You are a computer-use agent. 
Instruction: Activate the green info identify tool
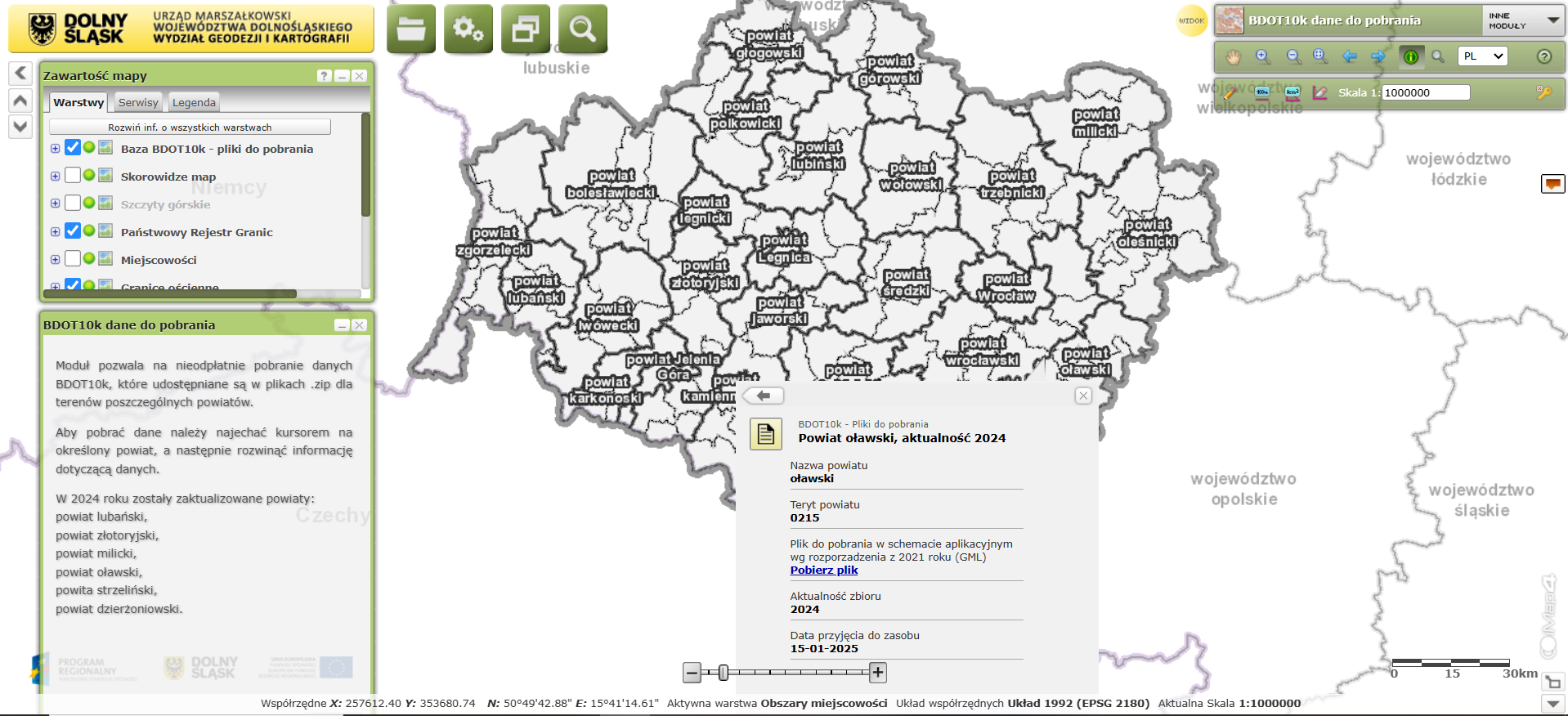1410,56
